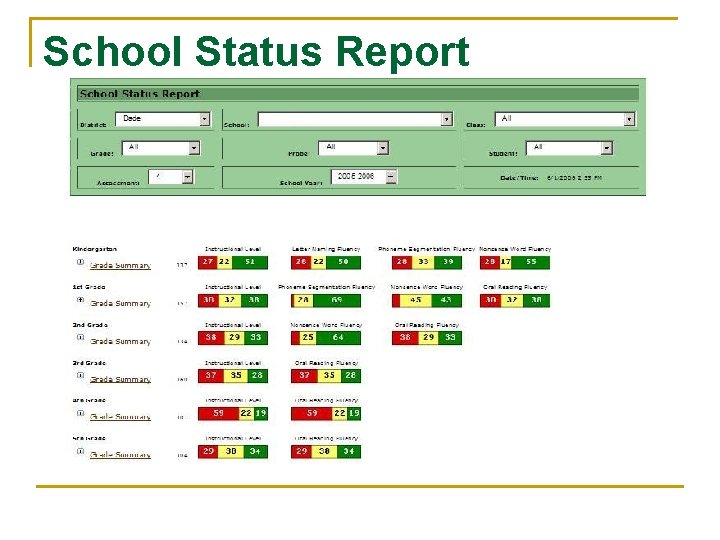
Task: Open the School Year dropdown showing 2005-2006
Action: tap(364, 177)
